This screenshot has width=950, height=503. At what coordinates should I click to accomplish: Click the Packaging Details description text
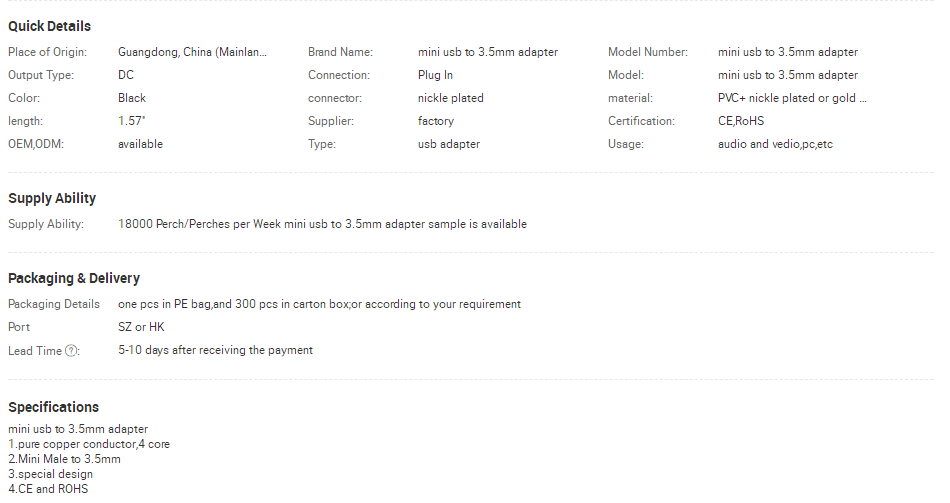319,304
